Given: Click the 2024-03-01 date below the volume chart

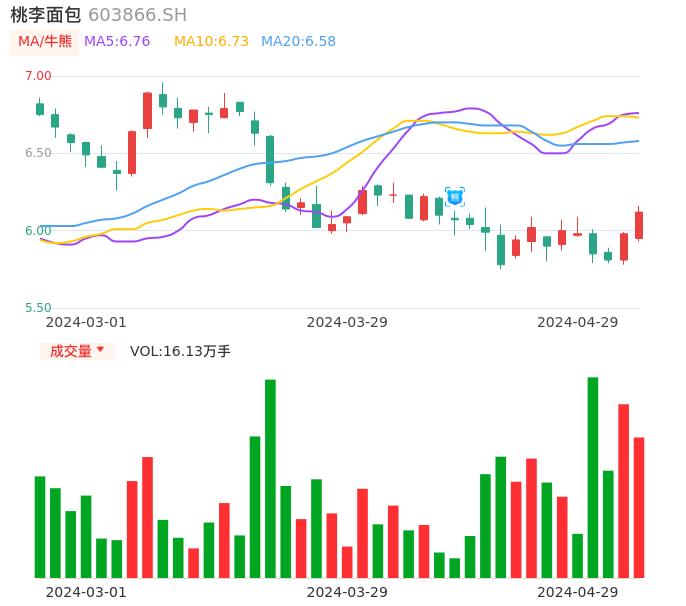Looking at the screenshot, I should [86, 592].
